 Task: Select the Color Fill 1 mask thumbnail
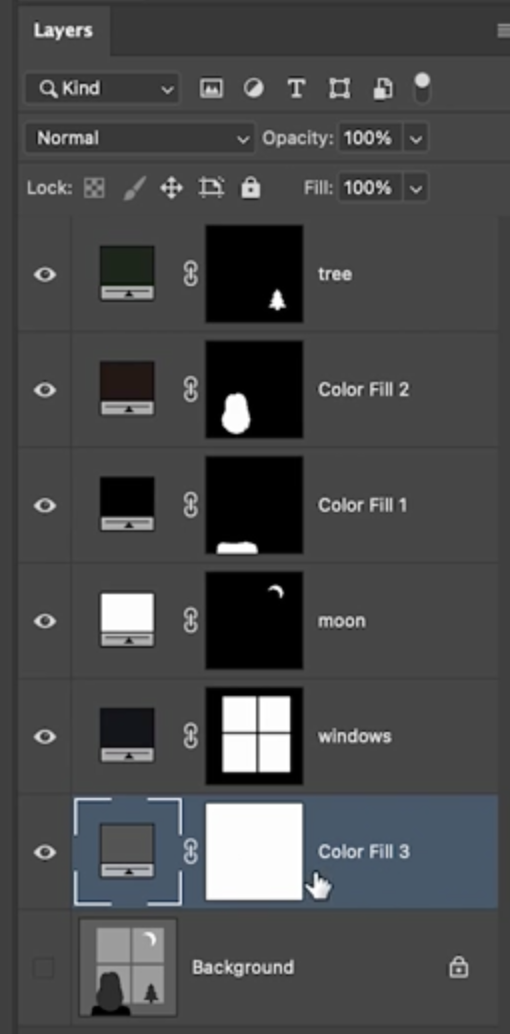(x=255, y=504)
